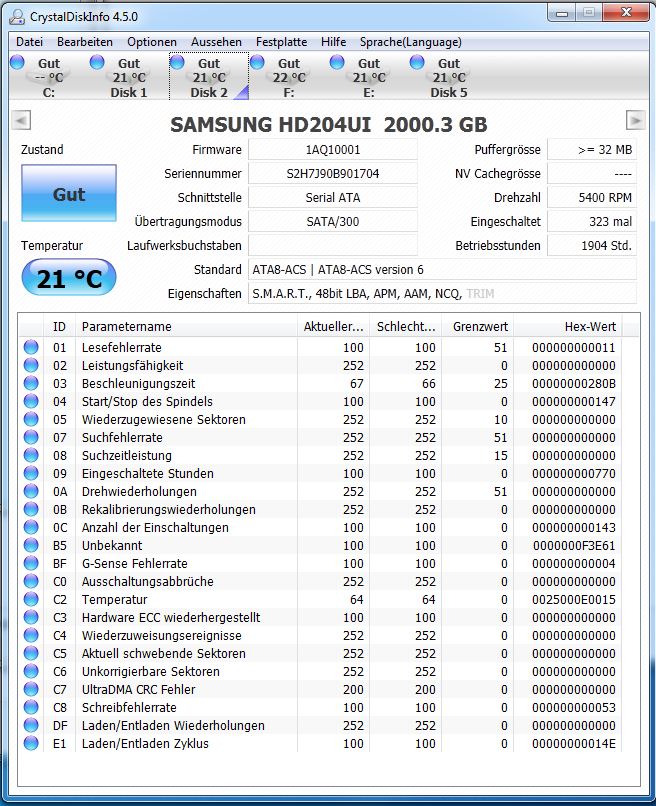The height and width of the screenshot is (806, 656).
Task: Click the ID column header
Action: pyautogui.click(x=60, y=326)
